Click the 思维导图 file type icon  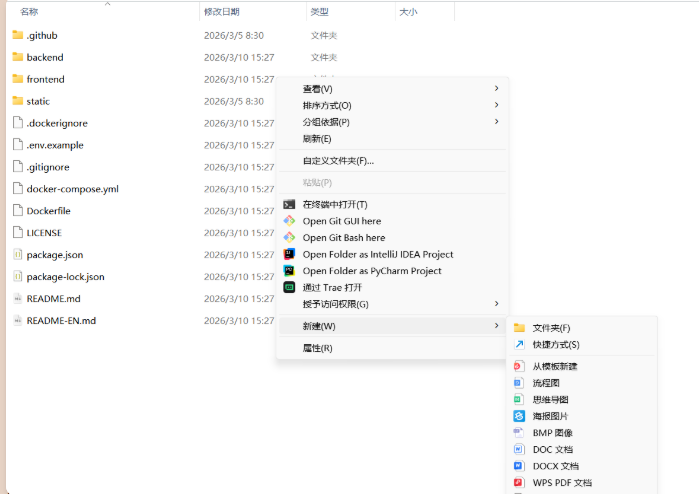tap(519, 399)
